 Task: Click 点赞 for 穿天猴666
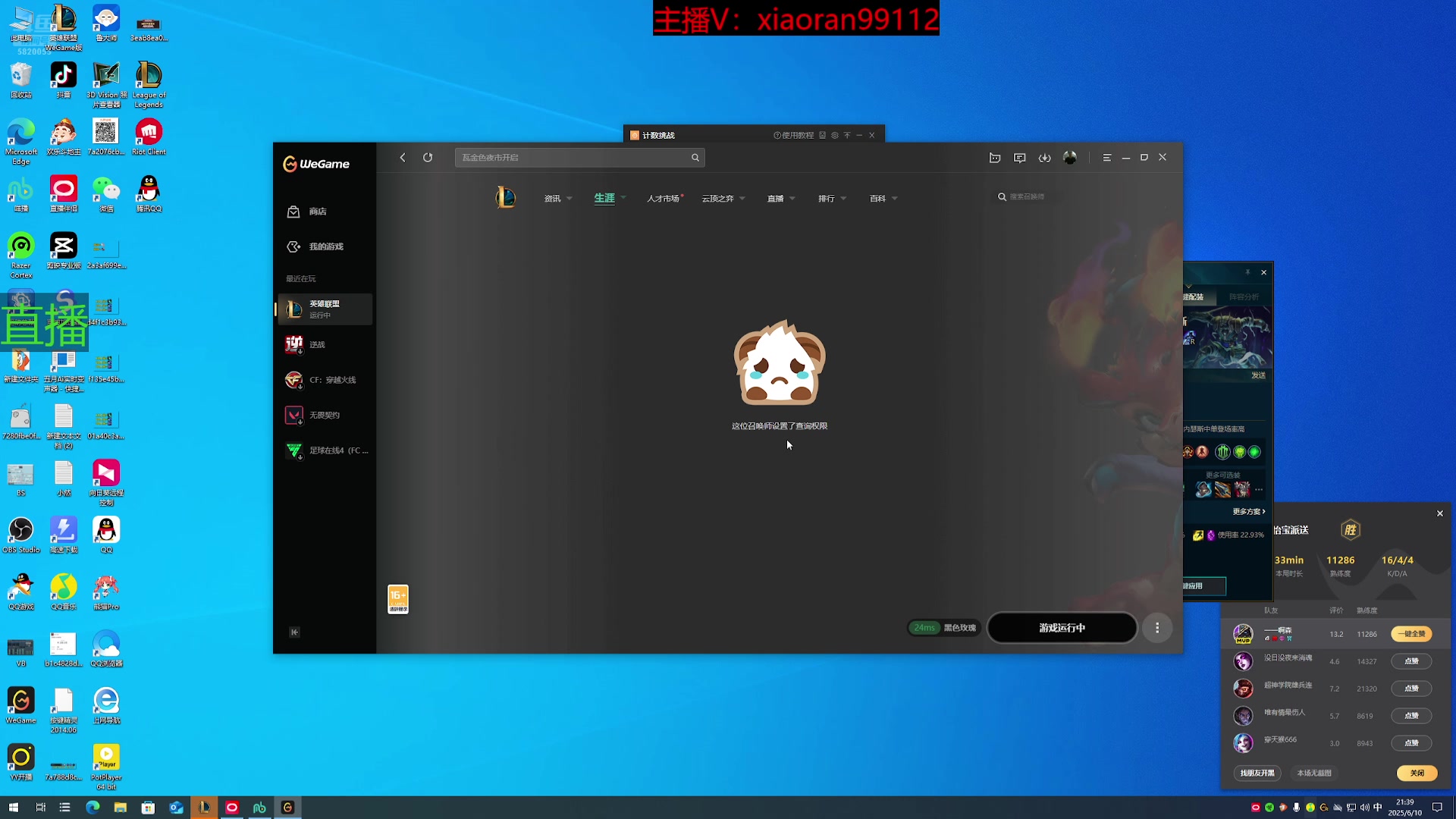click(1411, 743)
